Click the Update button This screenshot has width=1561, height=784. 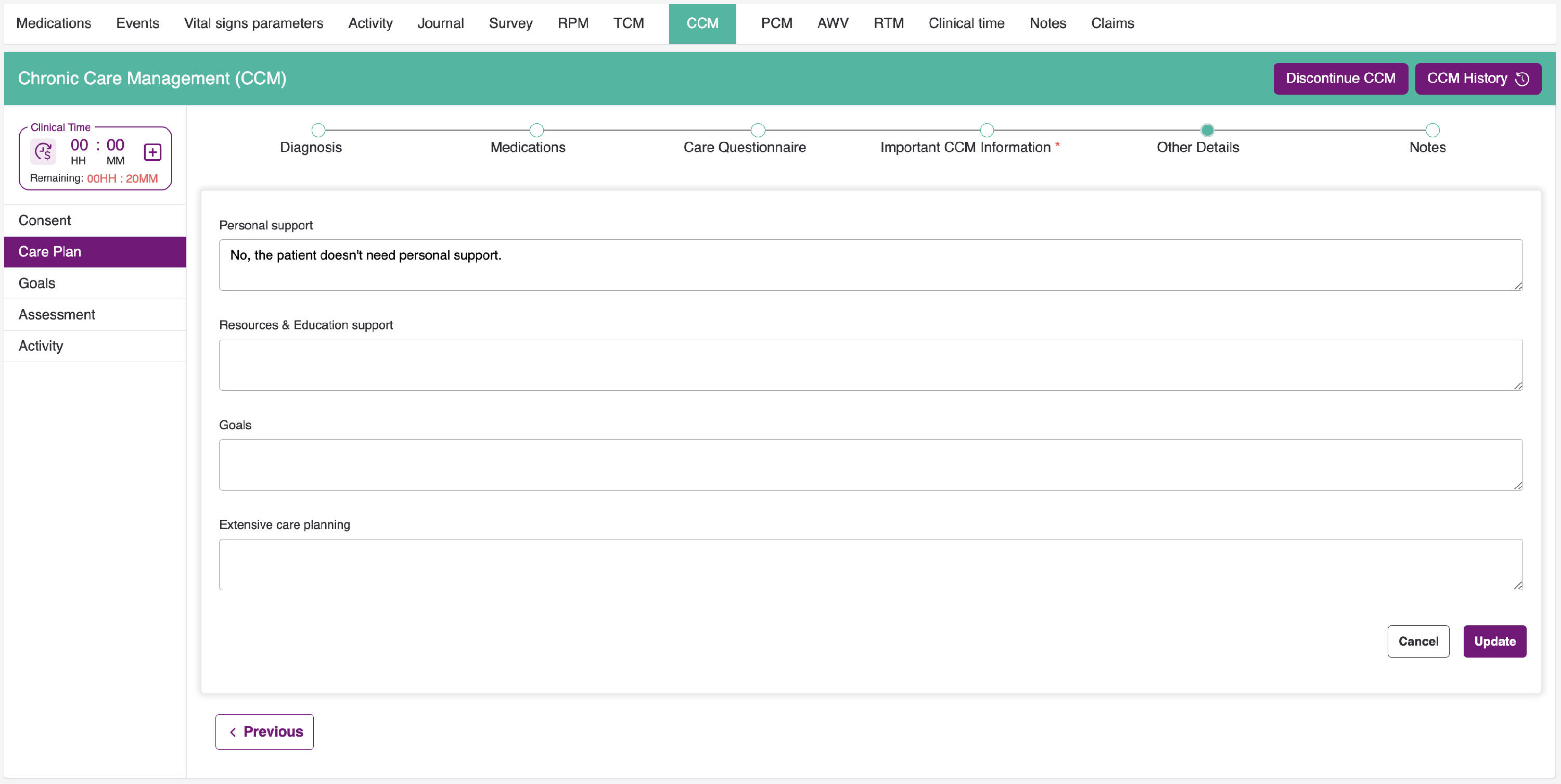[x=1494, y=641]
